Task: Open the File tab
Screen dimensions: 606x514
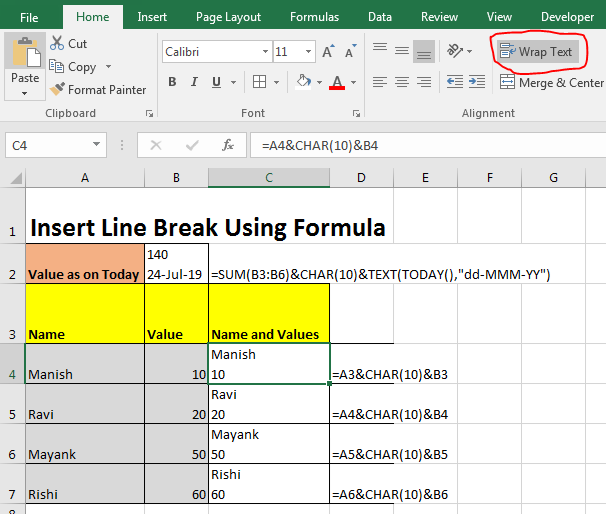Action: [29, 17]
